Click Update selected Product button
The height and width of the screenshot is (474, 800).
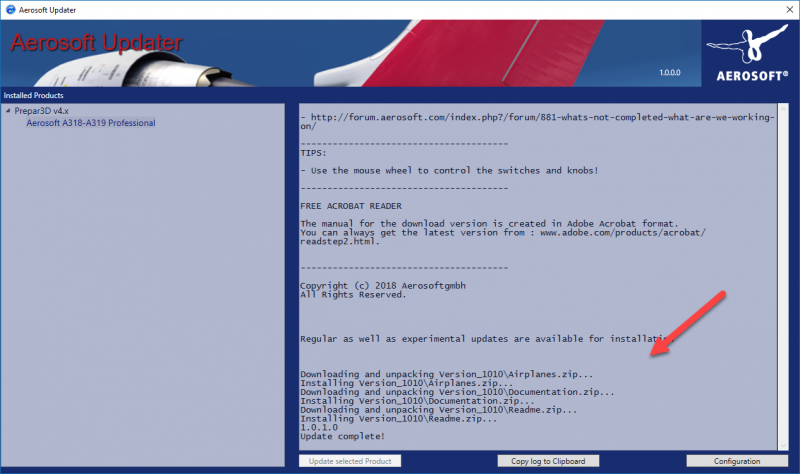coord(350,461)
